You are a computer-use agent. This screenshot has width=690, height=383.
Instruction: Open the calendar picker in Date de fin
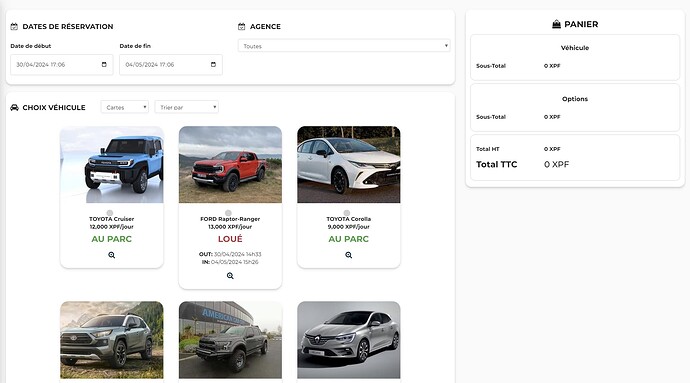click(213, 64)
